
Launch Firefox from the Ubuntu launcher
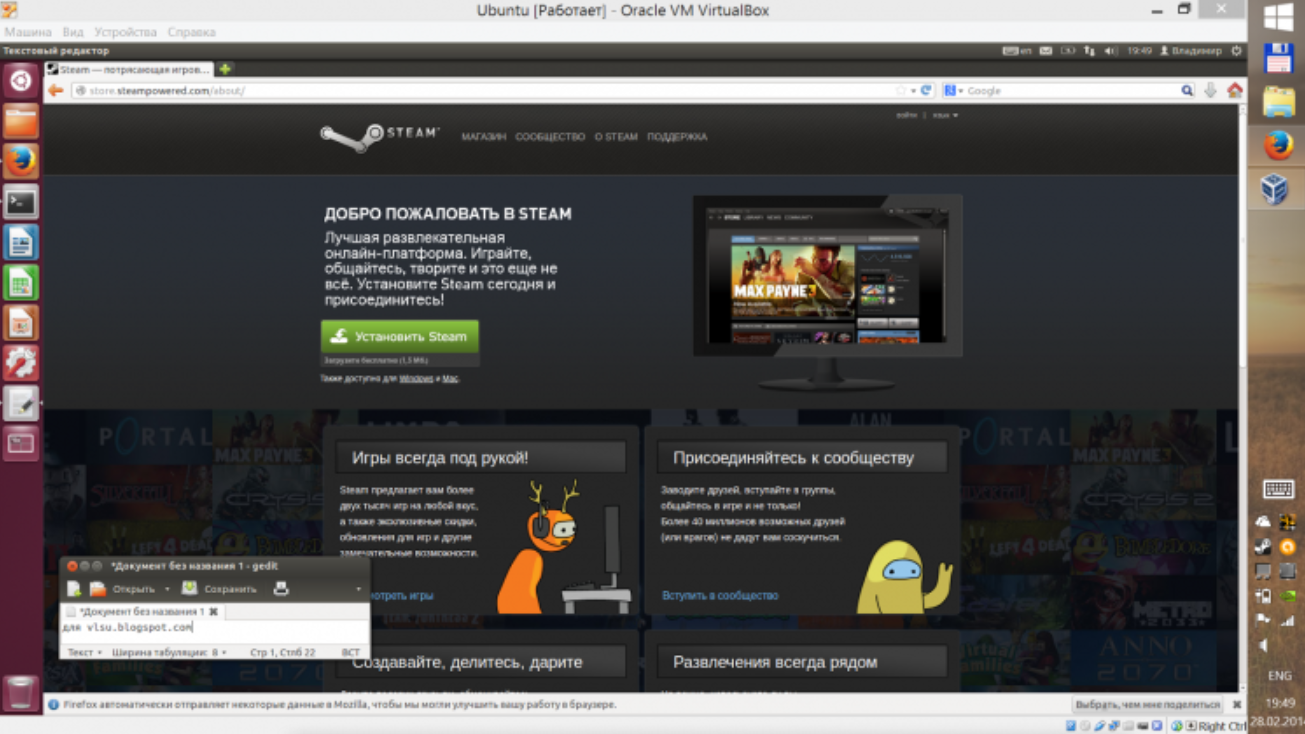pos(20,161)
